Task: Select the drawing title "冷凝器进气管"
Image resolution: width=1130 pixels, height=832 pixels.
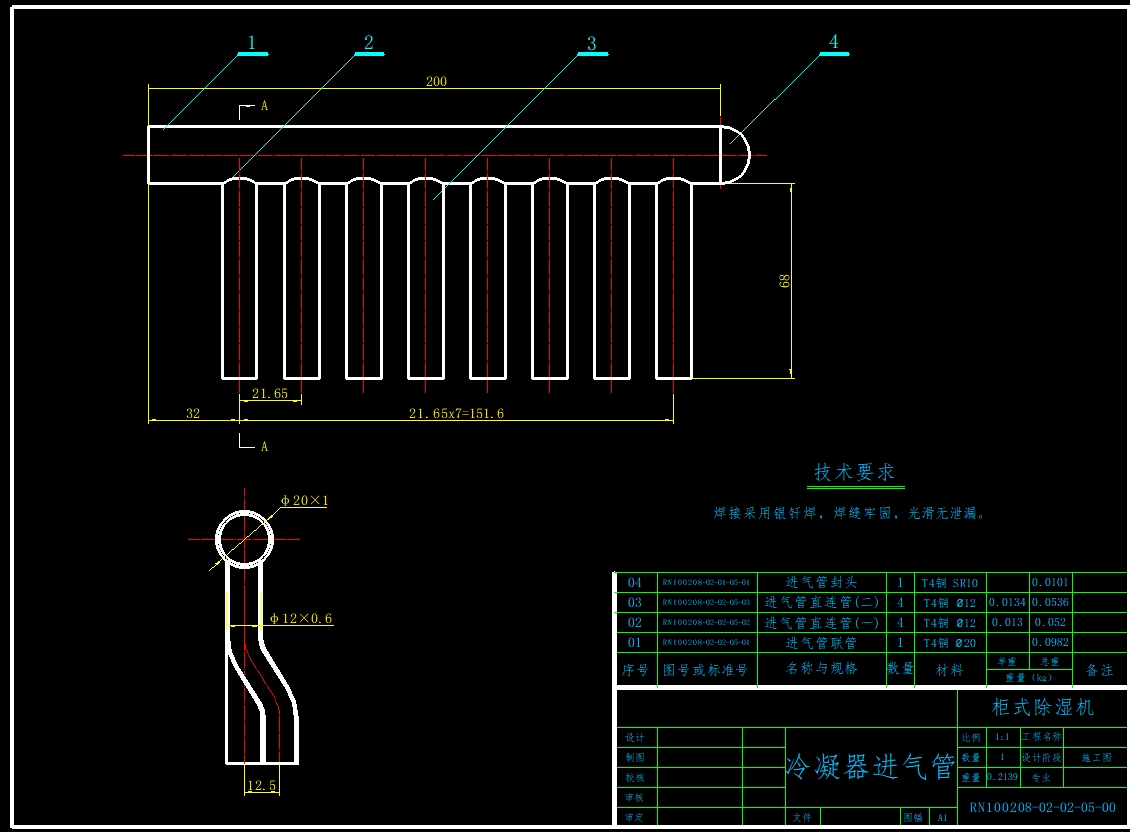Action: 871,766
